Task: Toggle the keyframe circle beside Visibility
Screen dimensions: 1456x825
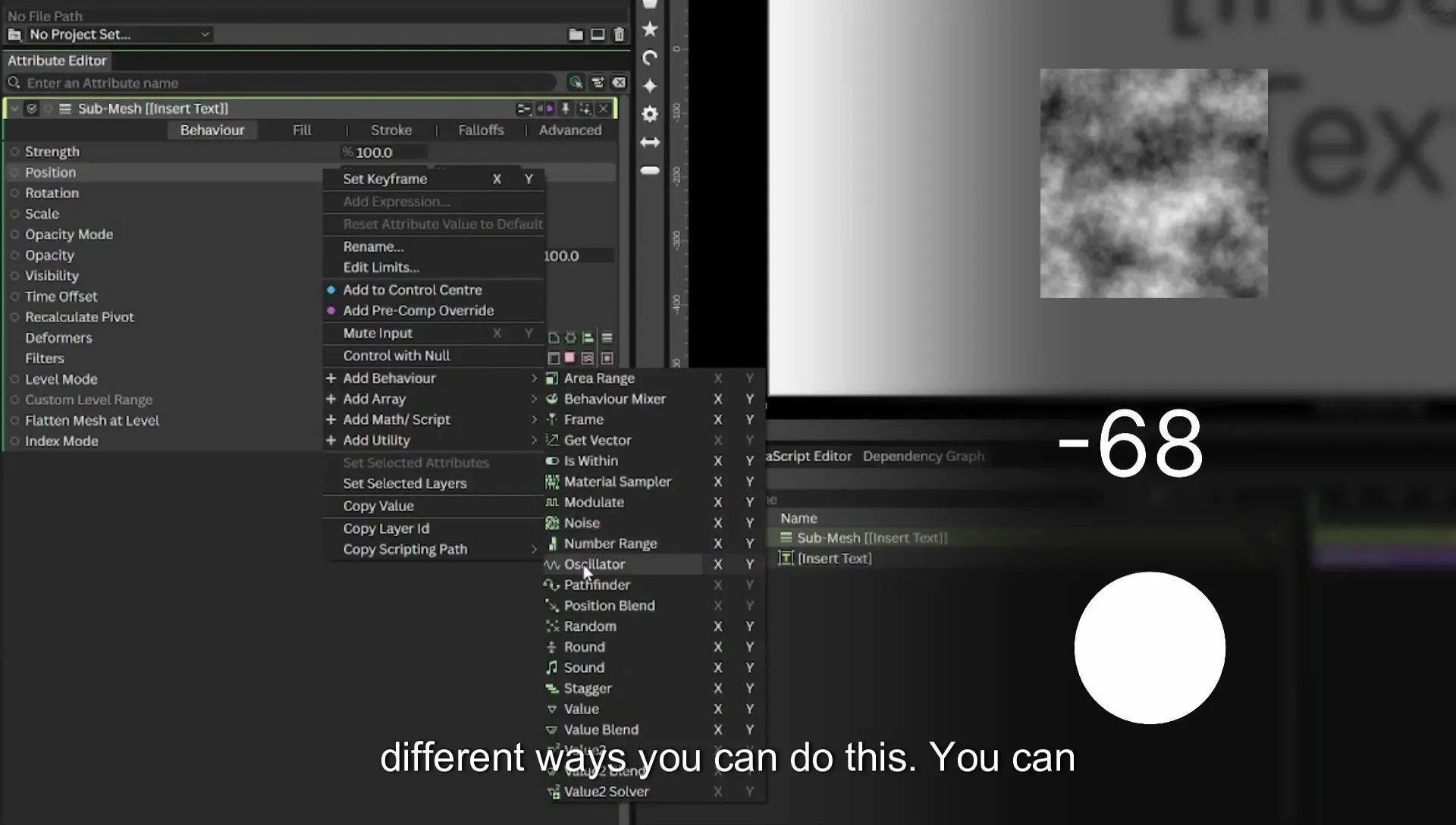Action: (x=14, y=276)
